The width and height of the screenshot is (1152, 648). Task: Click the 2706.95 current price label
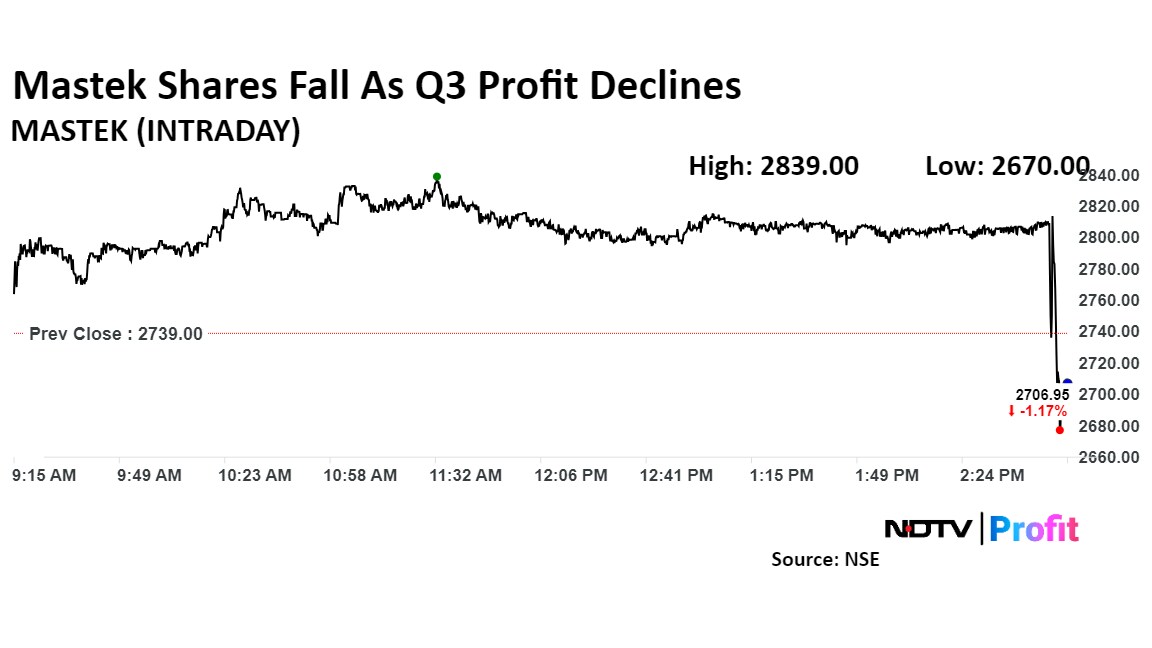1040,396
